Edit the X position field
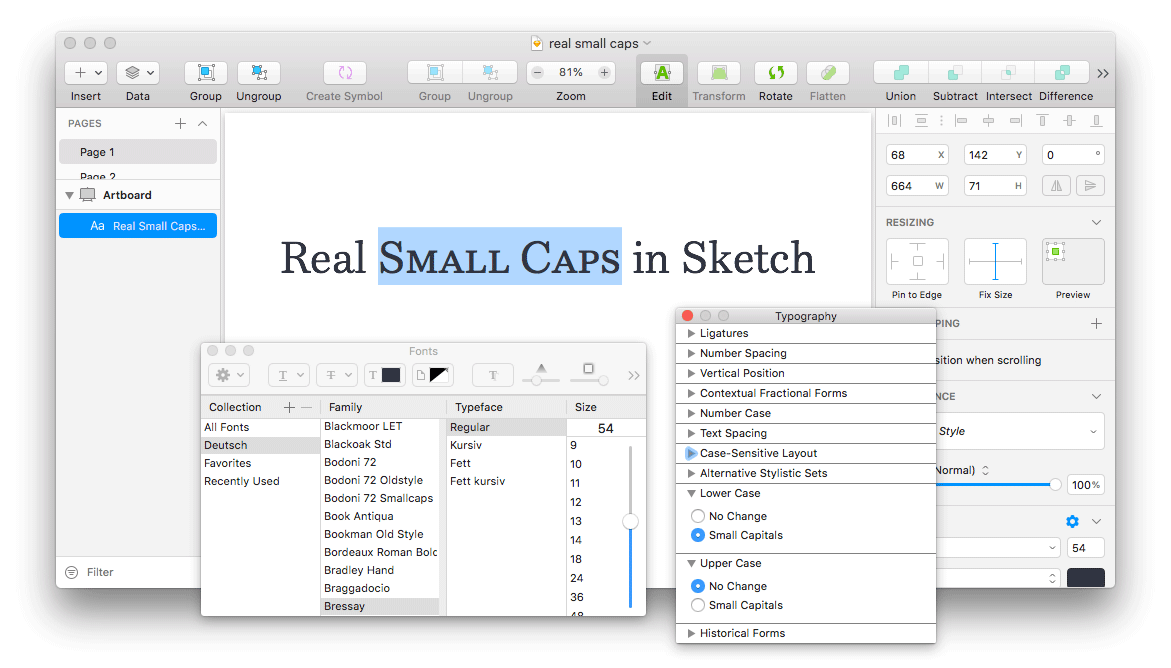This screenshot has width=1171, height=668. pos(917,155)
